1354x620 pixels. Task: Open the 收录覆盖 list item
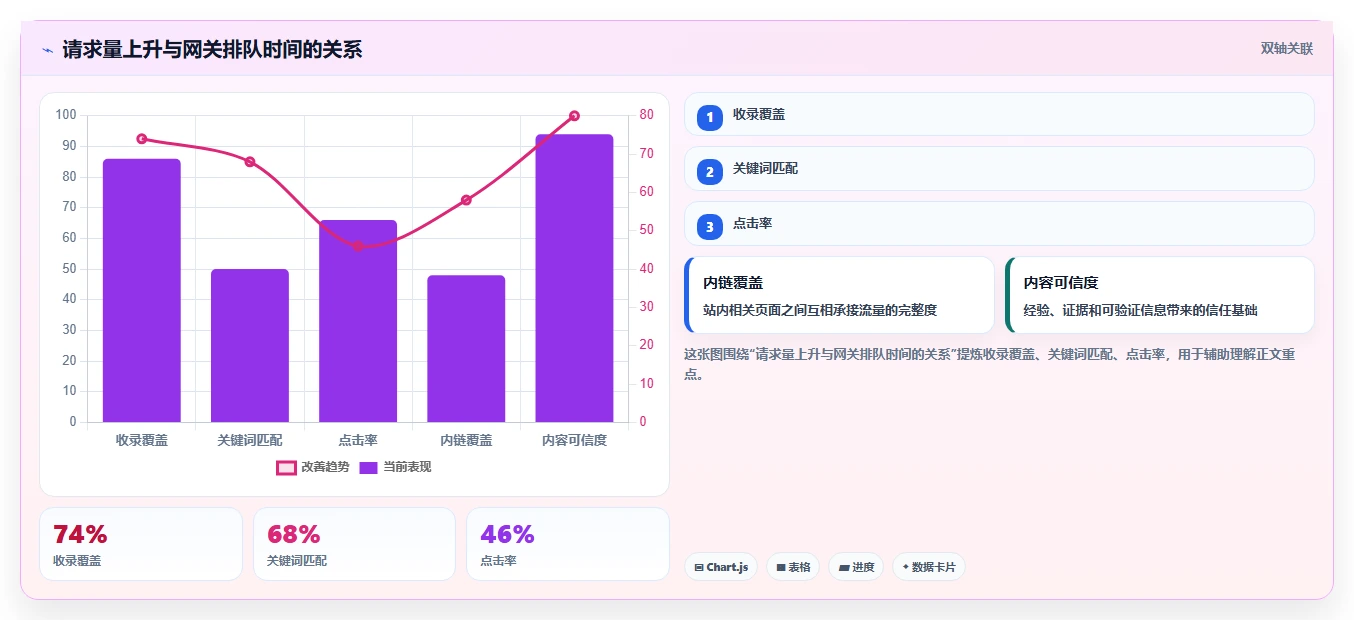click(x=999, y=114)
